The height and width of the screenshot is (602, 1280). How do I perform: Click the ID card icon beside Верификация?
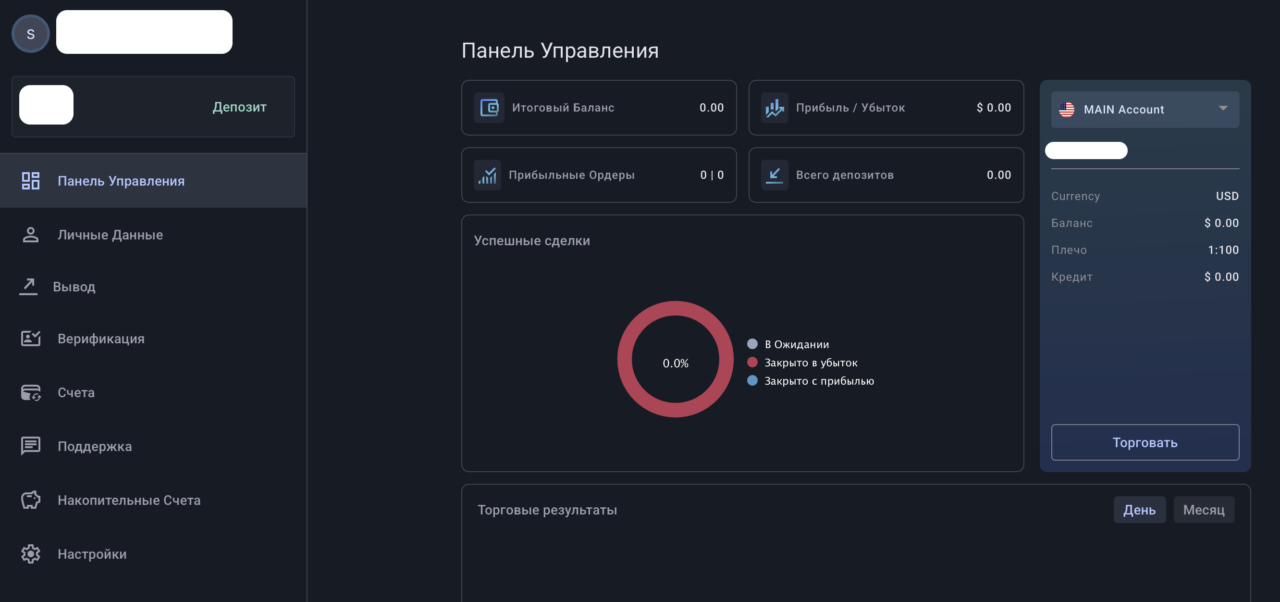(x=31, y=339)
